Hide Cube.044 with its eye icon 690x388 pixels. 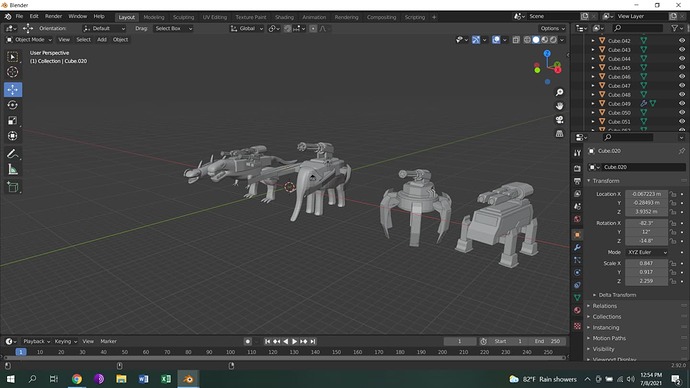(682, 59)
